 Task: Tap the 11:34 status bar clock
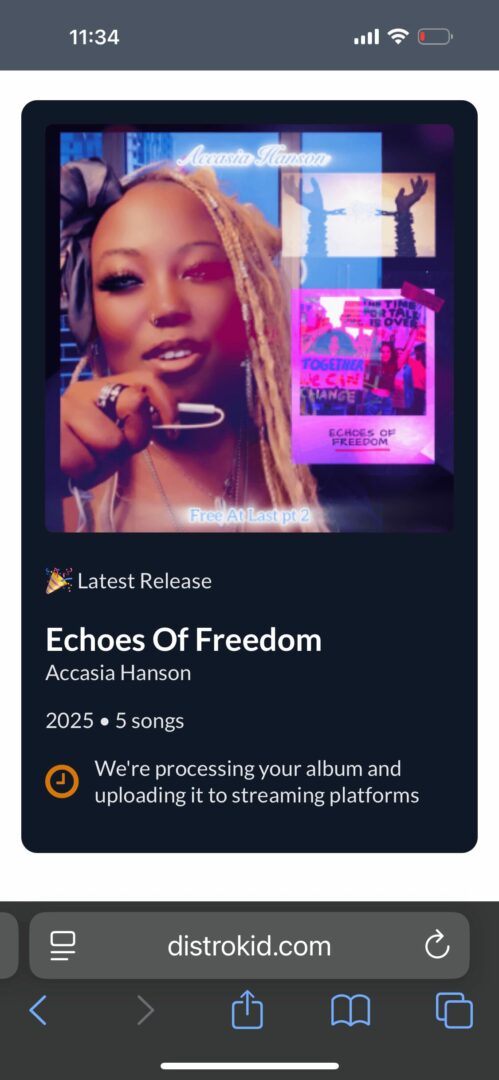click(x=94, y=37)
